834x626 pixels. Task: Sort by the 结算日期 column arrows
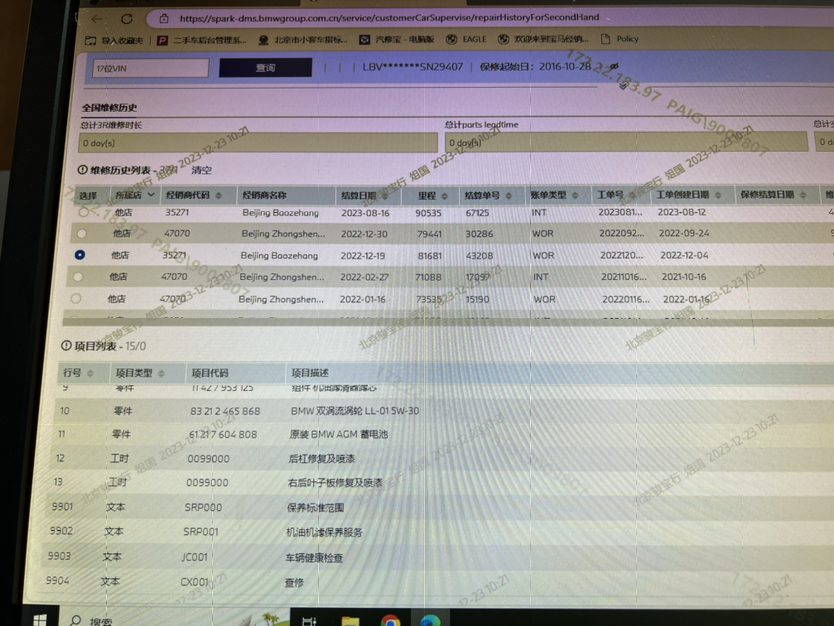click(385, 196)
